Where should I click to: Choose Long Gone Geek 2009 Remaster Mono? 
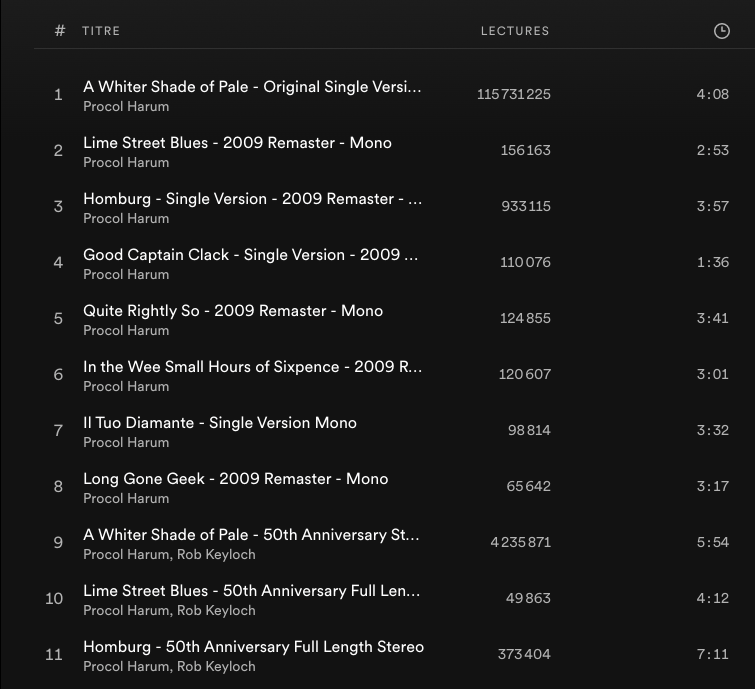pos(235,479)
